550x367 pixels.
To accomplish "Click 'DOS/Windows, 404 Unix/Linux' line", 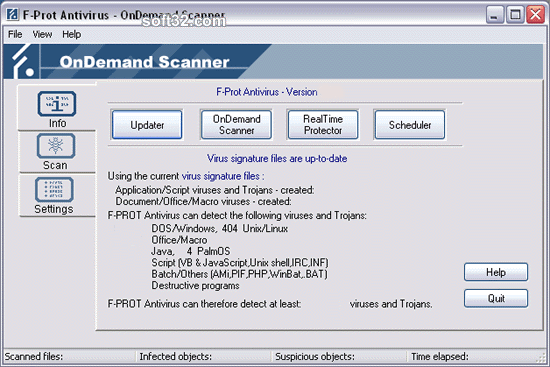I will click(220, 229).
